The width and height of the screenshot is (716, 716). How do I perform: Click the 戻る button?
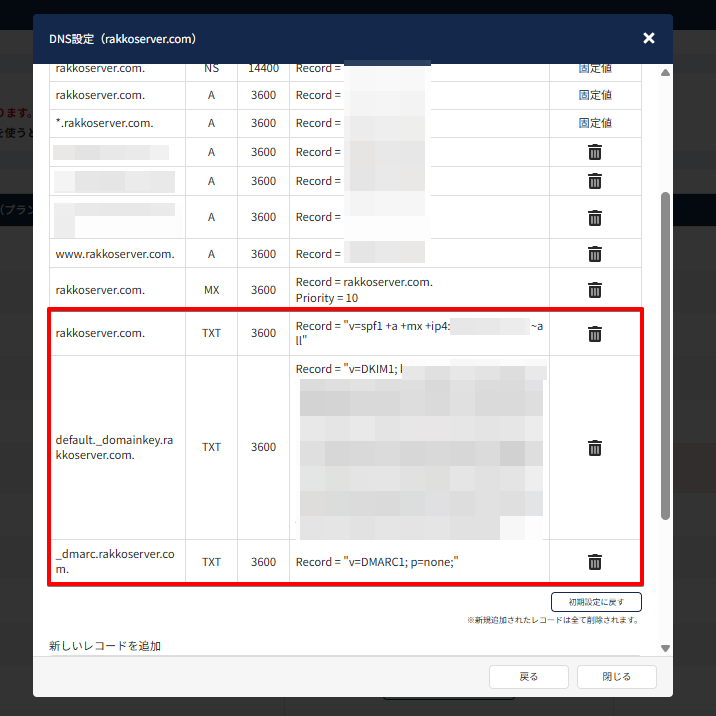coord(528,677)
